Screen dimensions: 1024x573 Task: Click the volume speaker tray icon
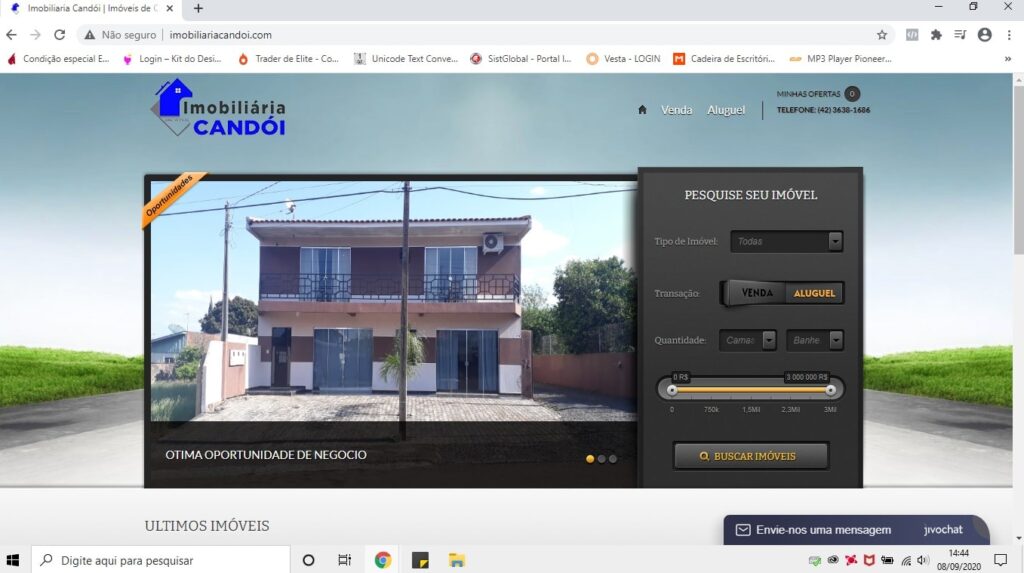click(923, 560)
